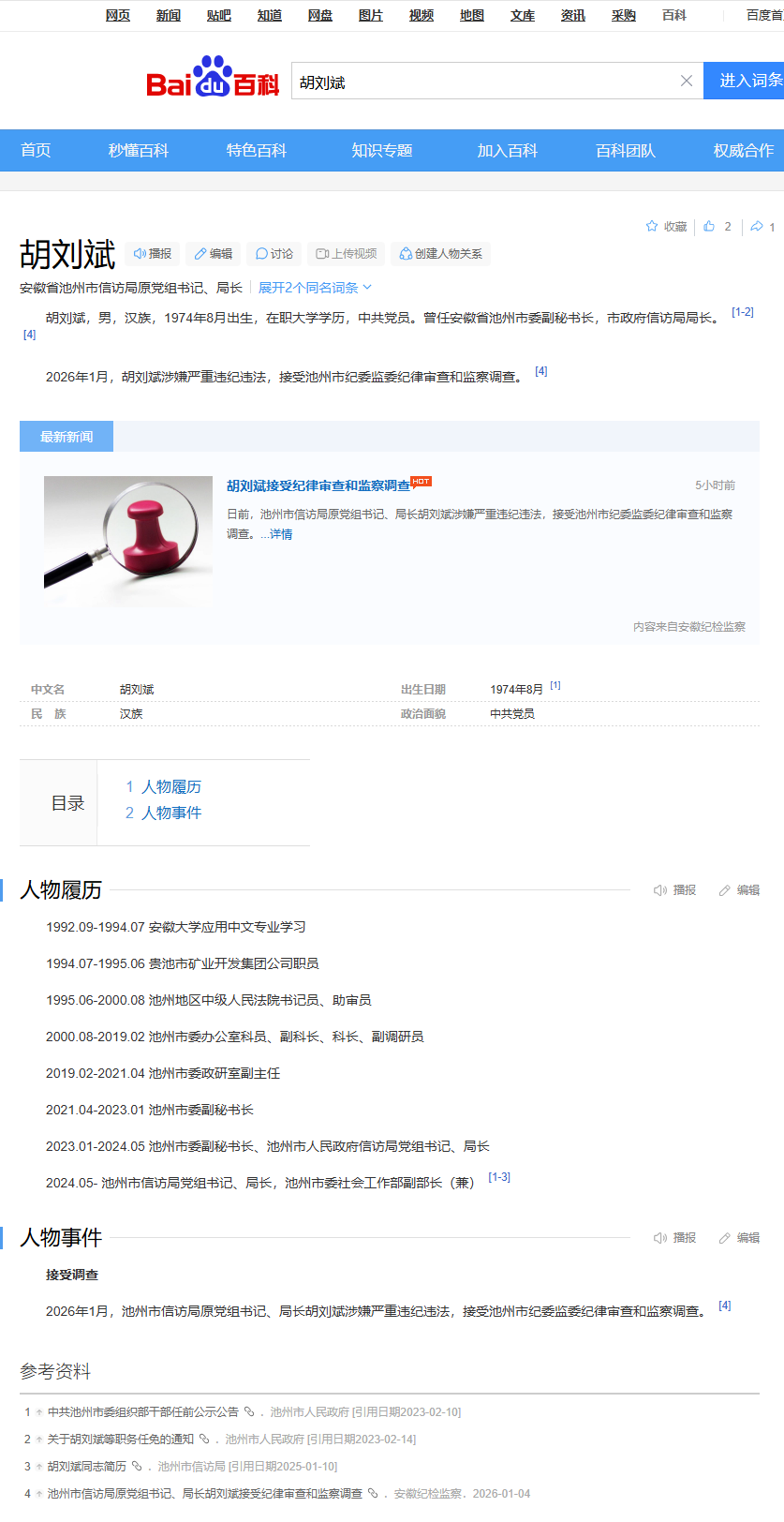Open the 新闻 top link
Viewport: 784px width, 1522px height.
click(169, 15)
